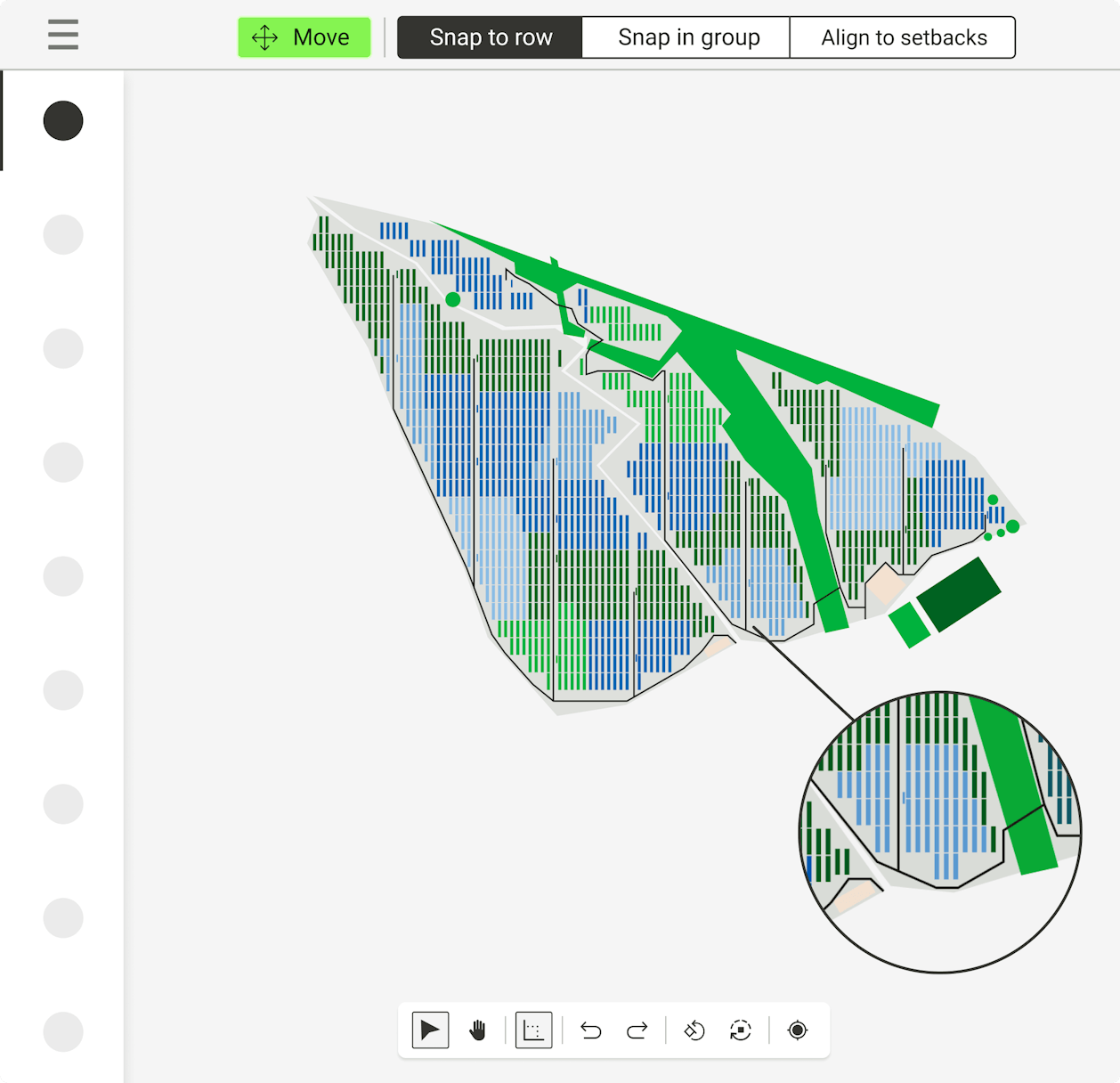
Task: Select Align to setbacks option
Action: (x=904, y=37)
